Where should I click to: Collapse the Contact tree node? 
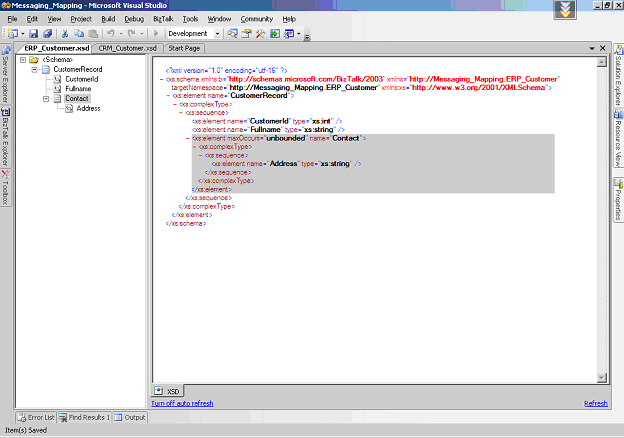tap(46, 99)
